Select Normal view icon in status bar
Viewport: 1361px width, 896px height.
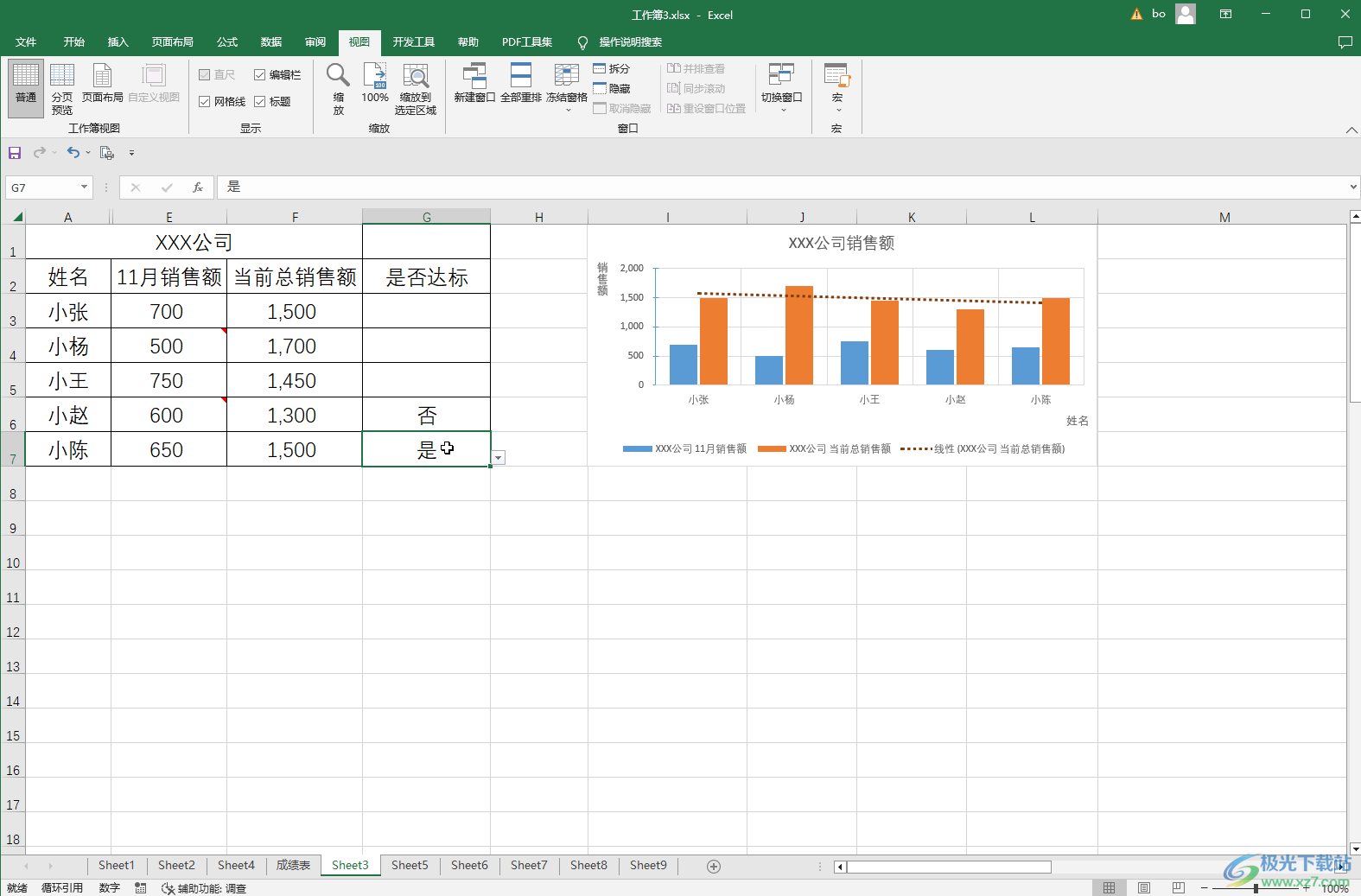[1110, 888]
